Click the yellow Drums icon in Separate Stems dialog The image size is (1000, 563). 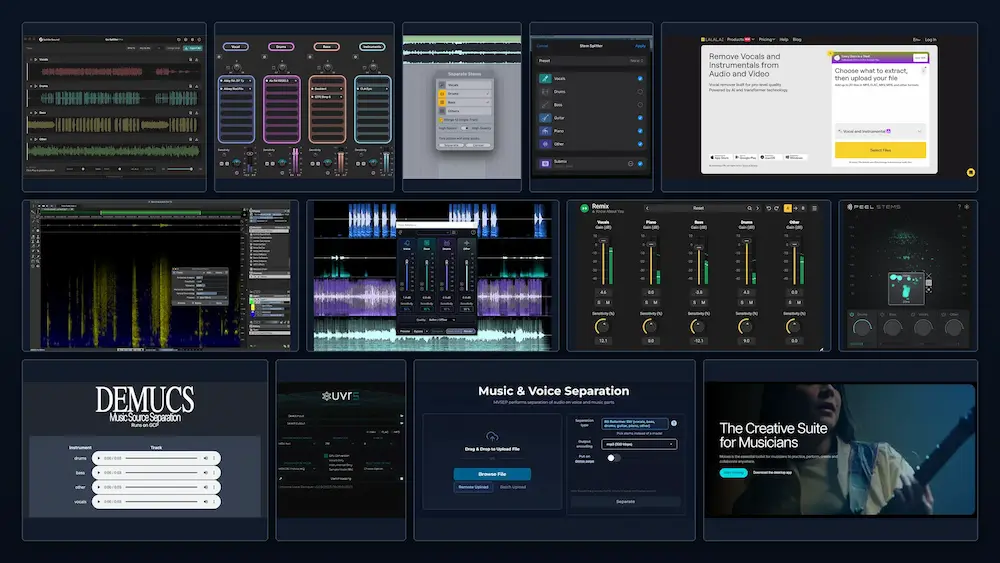coord(441,94)
